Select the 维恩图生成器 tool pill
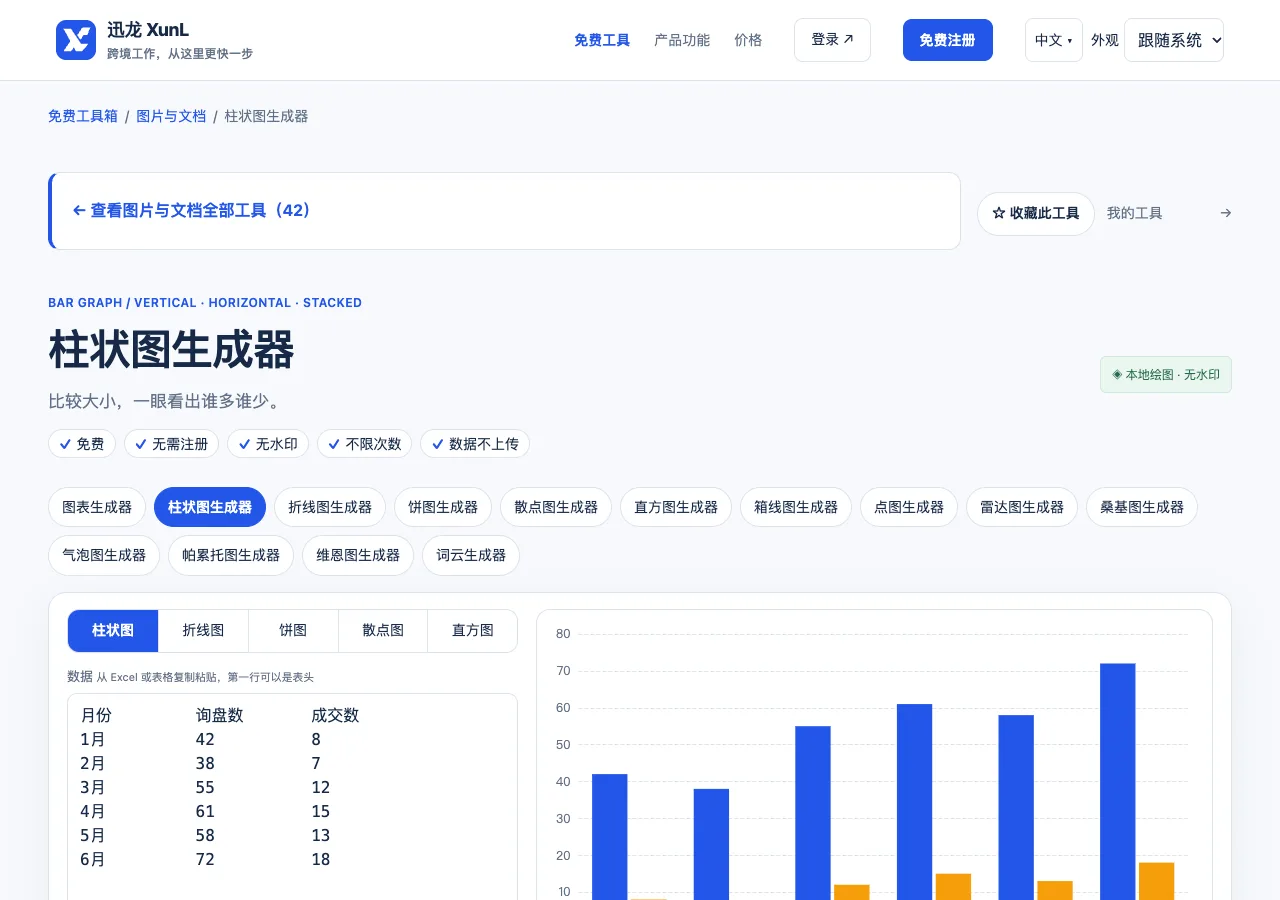This screenshot has height=900, width=1280. [x=358, y=555]
